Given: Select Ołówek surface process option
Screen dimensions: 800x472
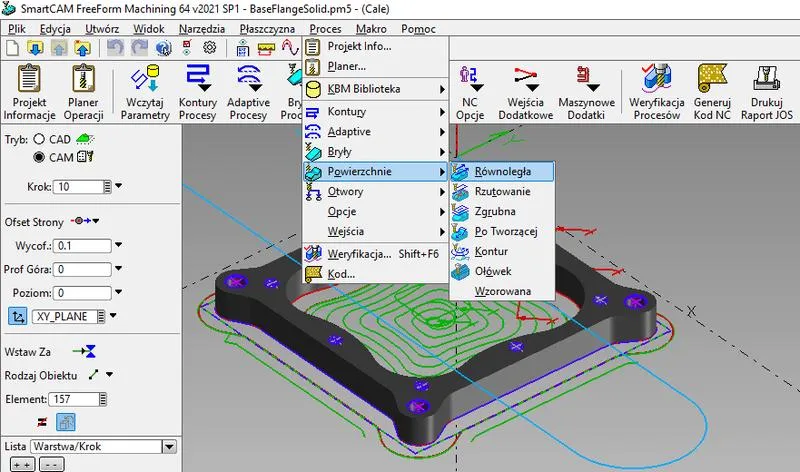Looking at the screenshot, I should pyautogui.click(x=493, y=271).
